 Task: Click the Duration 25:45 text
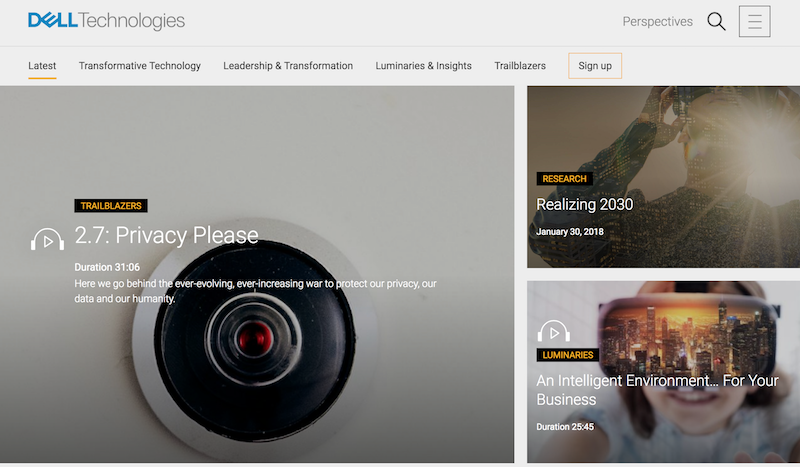(x=565, y=427)
